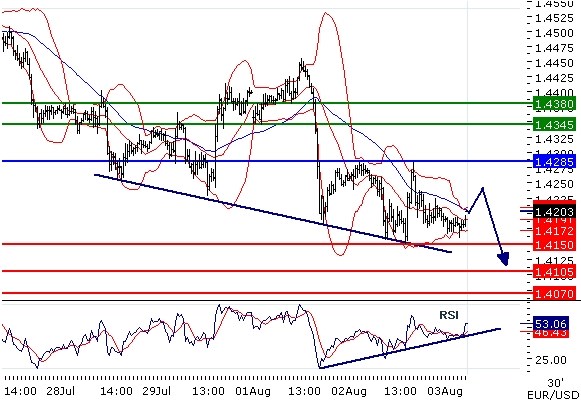Click the green 1.4380 resistance label
The height and width of the screenshot is (405, 581).
554,104
